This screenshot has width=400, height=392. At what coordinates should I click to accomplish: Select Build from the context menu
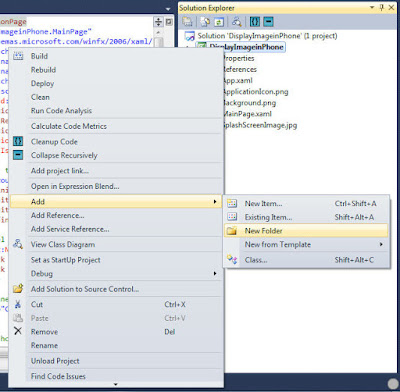point(116,56)
